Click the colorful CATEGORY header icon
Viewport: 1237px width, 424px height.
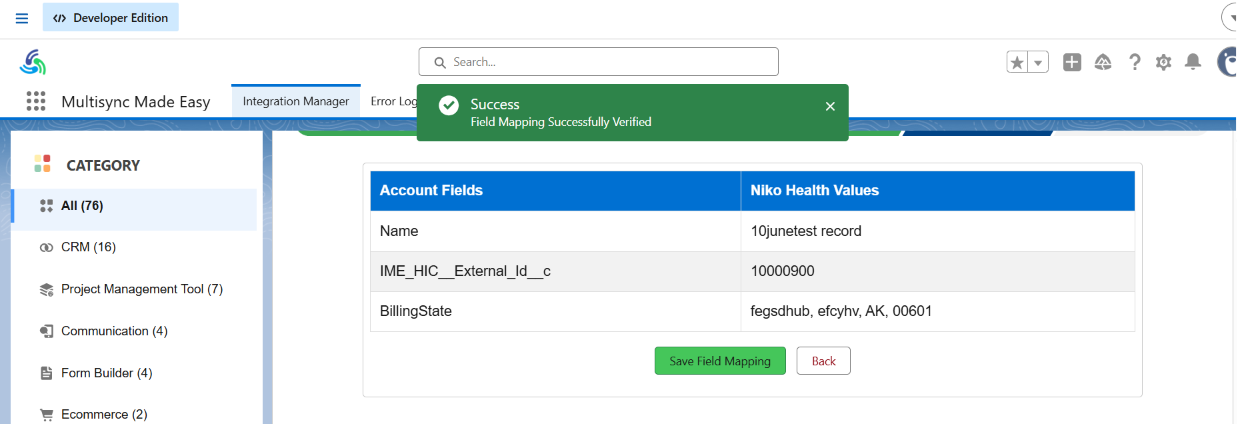(x=42, y=164)
